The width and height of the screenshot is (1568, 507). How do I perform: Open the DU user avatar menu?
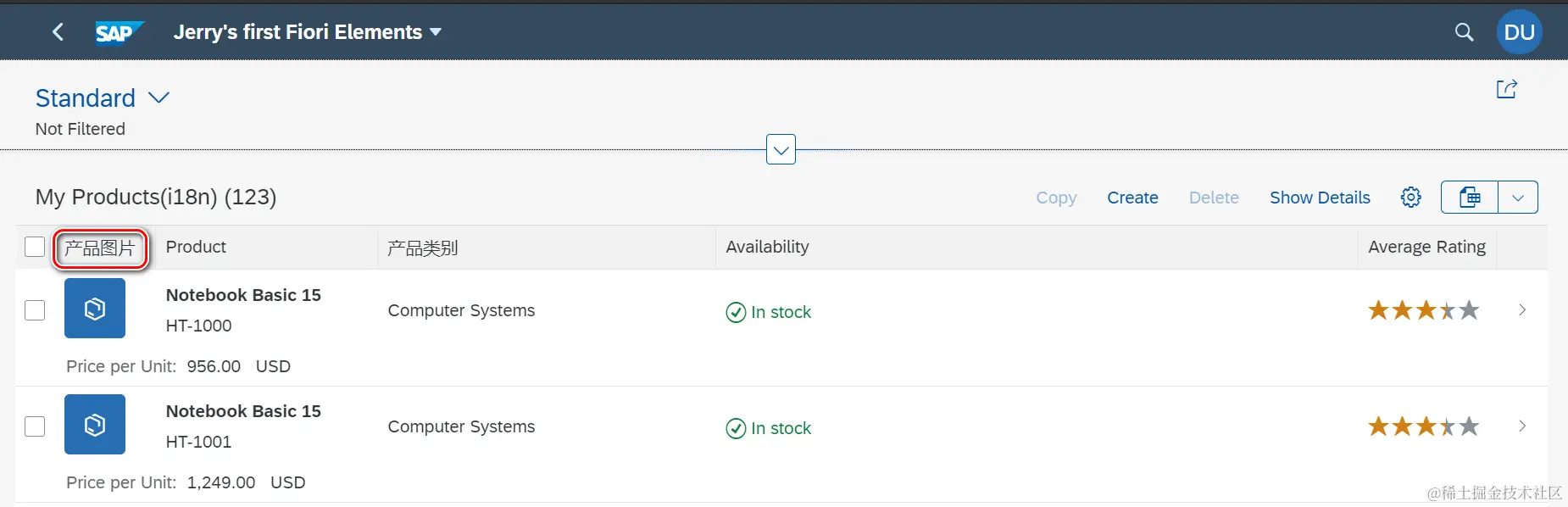pyautogui.click(x=1519, y=32)
